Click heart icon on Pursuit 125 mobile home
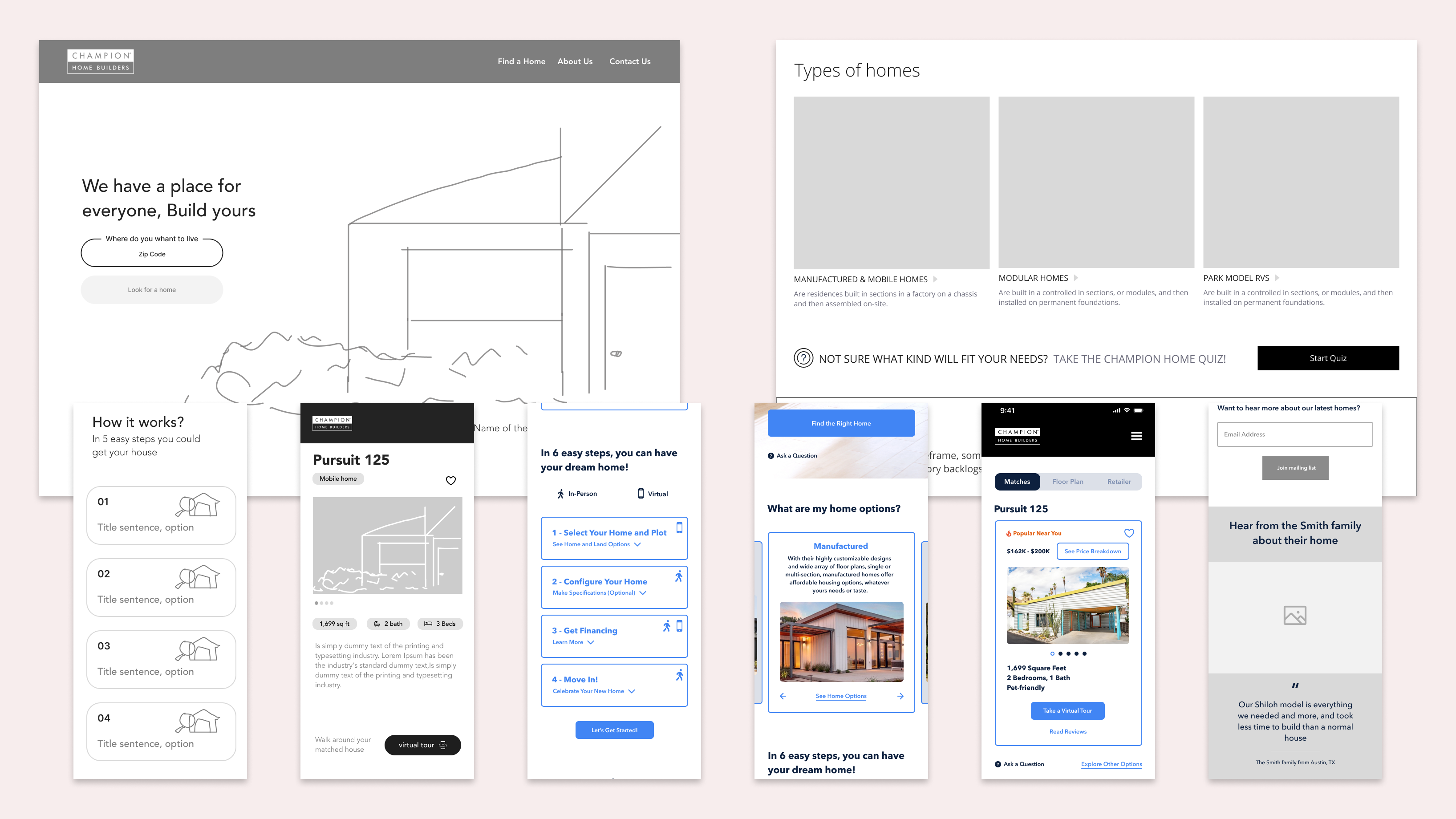1456x819 pixels. point(450,480)
